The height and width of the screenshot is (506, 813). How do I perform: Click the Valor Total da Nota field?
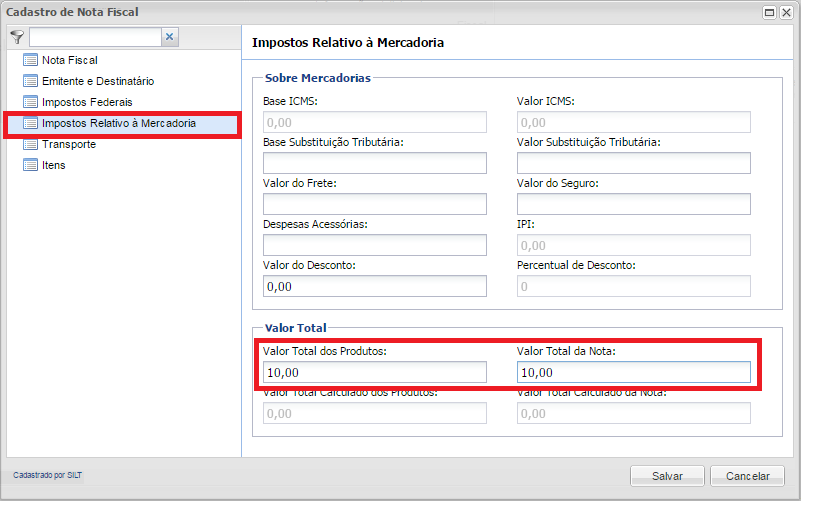[633, 373]
